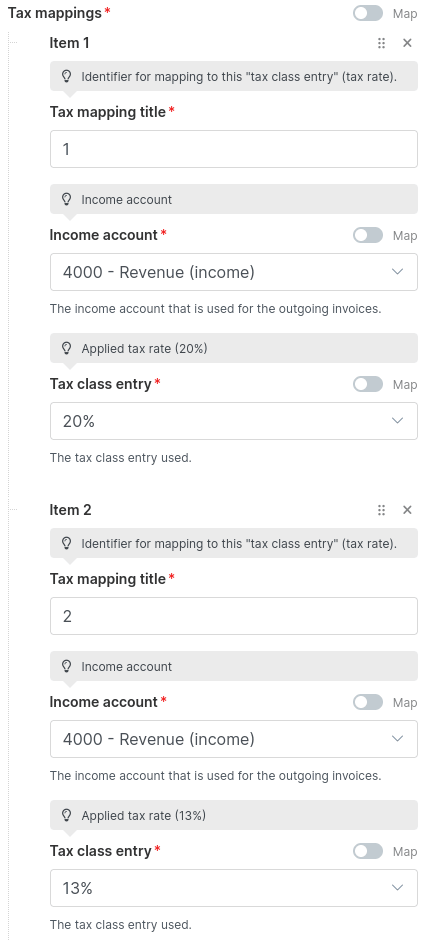Click the drag handle icon for Item 2

381,510
